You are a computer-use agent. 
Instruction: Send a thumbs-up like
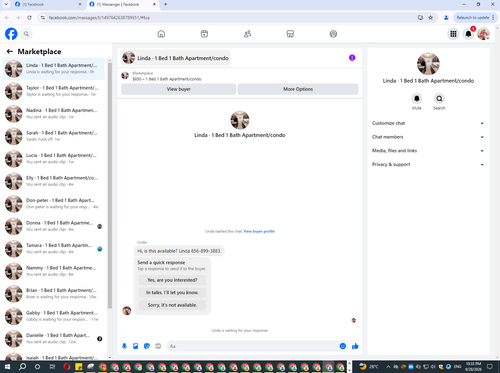355,346
